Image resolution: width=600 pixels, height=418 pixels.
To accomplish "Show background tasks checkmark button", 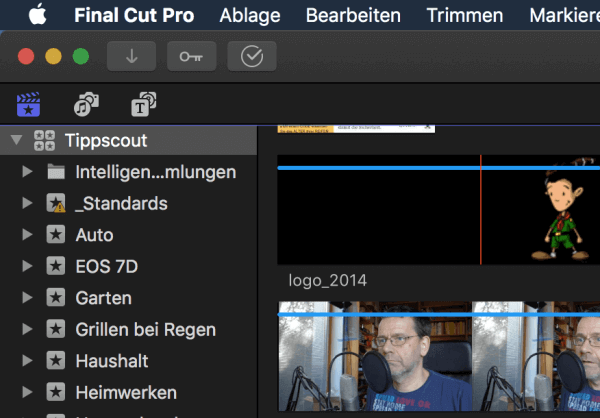I will coord(252,56).
